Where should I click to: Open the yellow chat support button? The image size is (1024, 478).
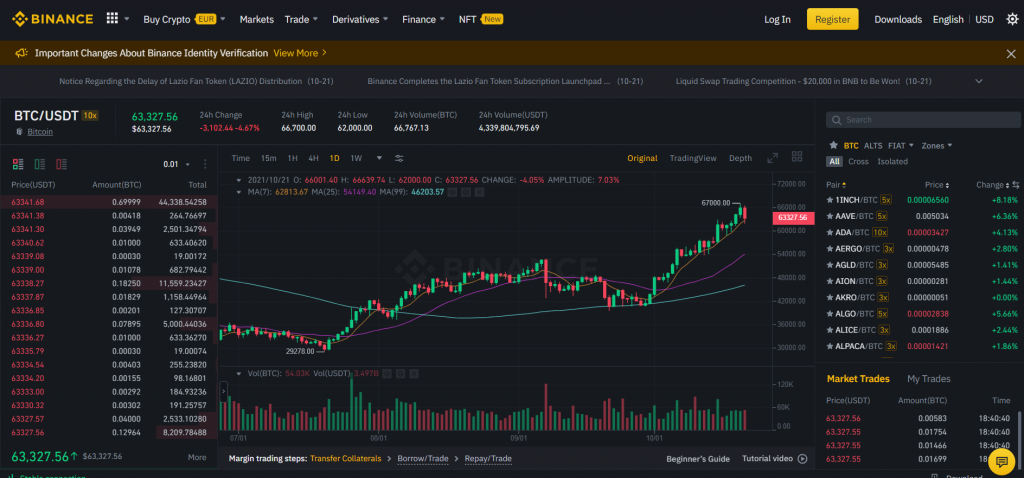[x=1000, y=462]
